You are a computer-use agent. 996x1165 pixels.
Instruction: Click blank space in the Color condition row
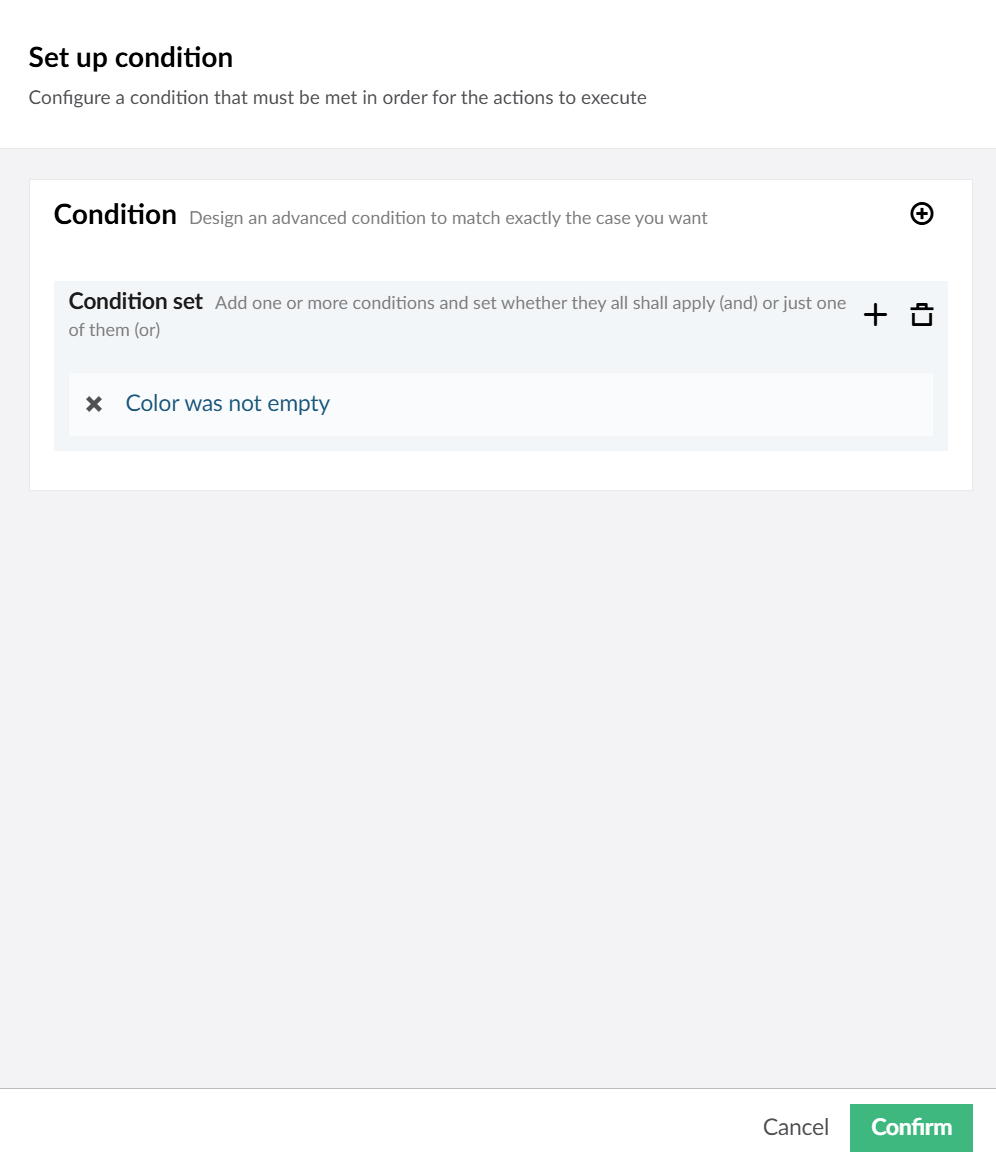tap(631, 403)
